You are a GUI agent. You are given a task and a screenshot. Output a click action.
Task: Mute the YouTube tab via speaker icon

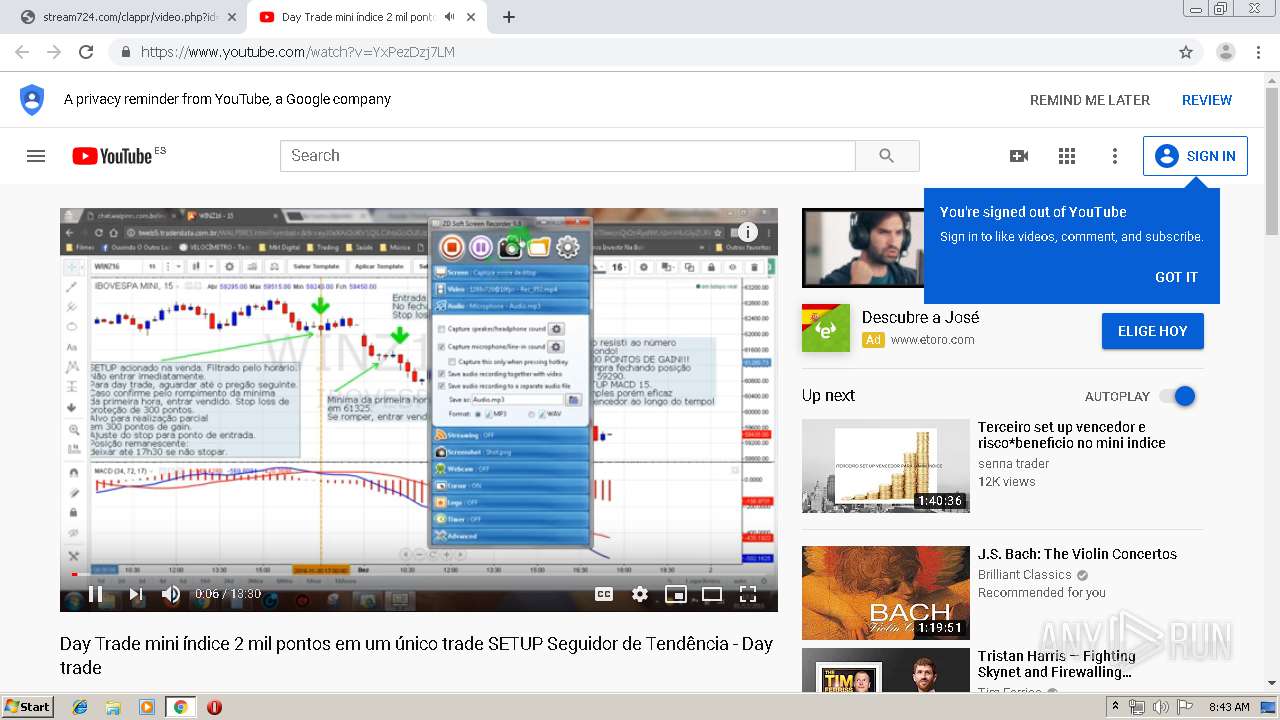coord(449,17)
